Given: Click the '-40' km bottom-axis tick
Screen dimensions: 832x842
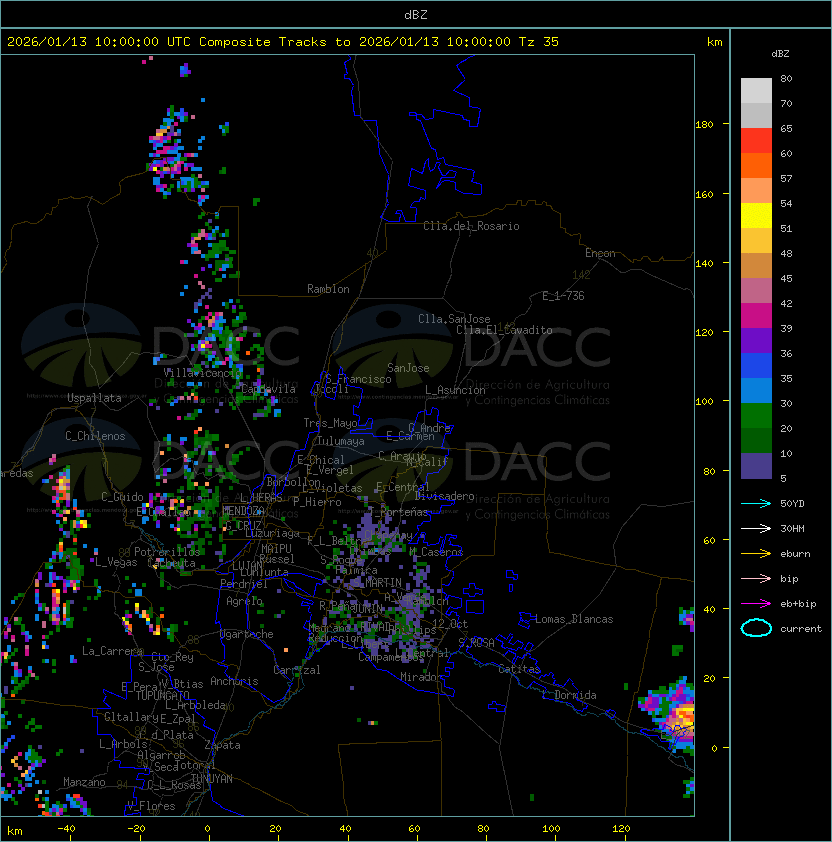Looking at the screenshot, I should (x=66, y=829).
